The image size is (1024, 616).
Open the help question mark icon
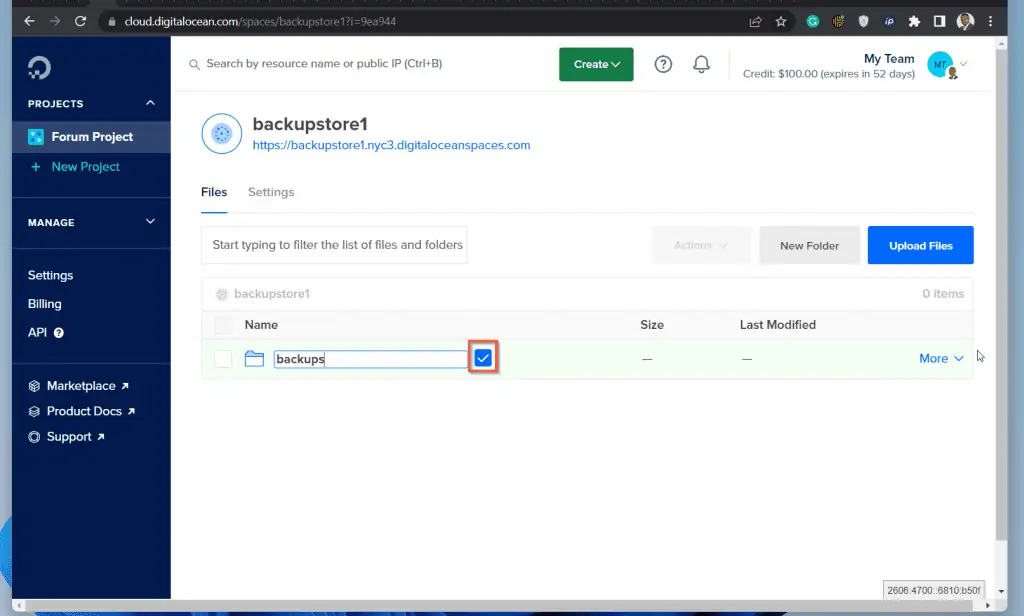tap(663, 64)
